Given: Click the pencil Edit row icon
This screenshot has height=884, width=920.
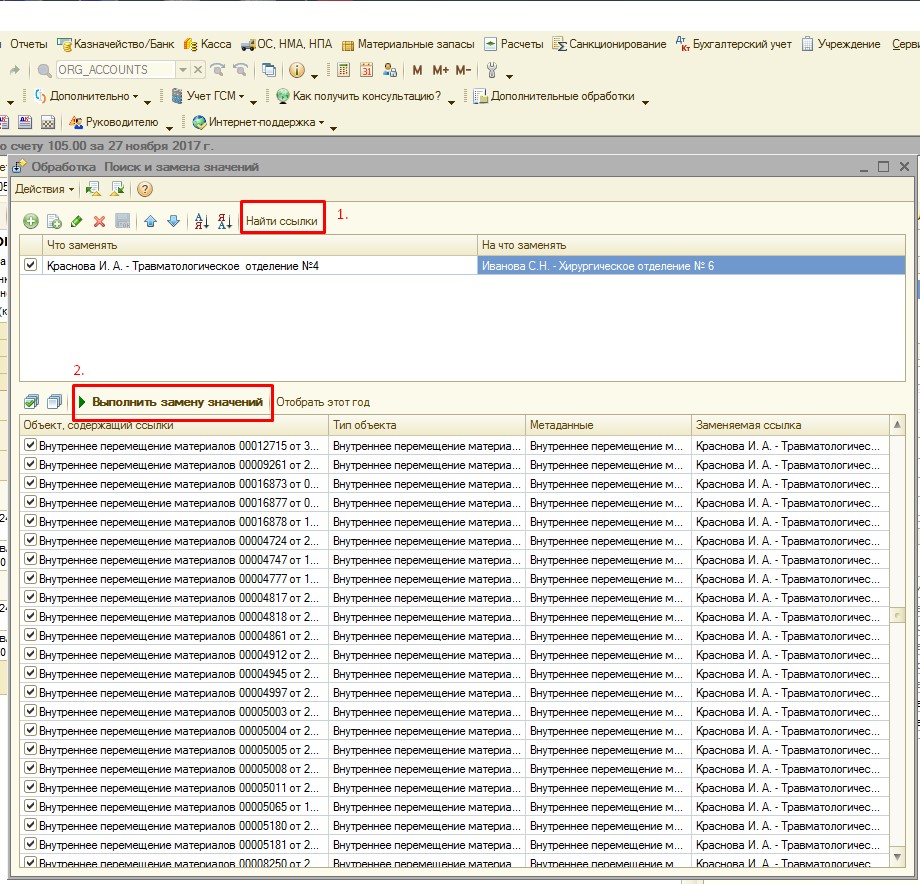Looking at the screenshot, I should pos(77,221).
